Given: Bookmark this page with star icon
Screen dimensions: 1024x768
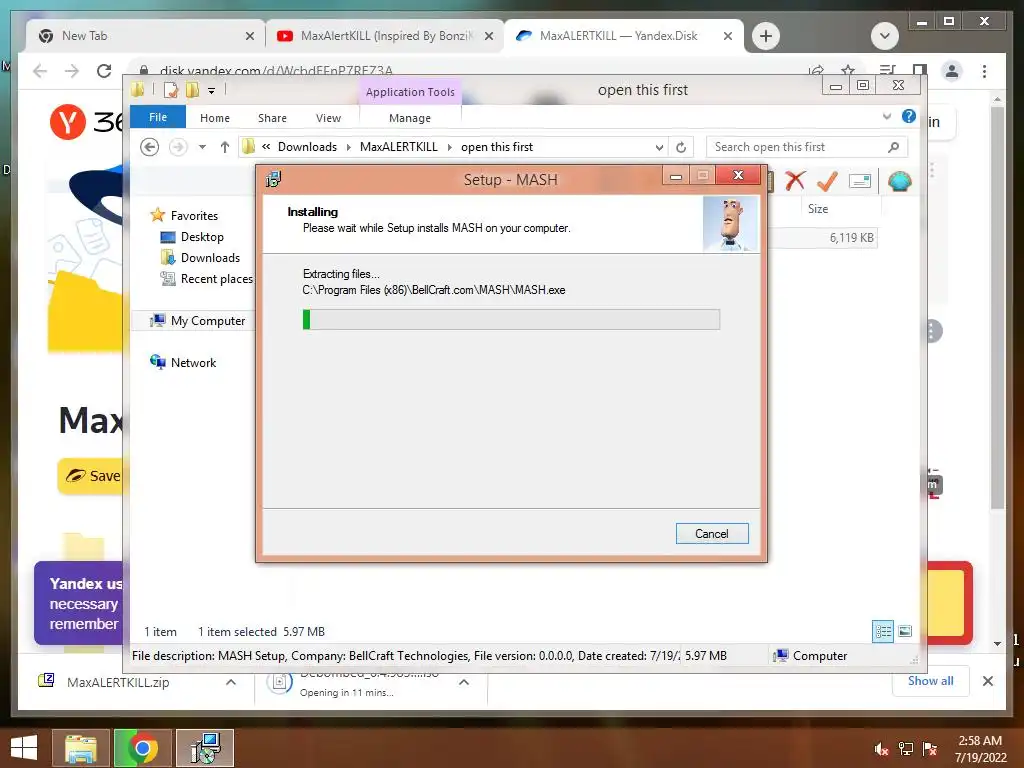Looking at the screenshot, I should pos(848,71).
